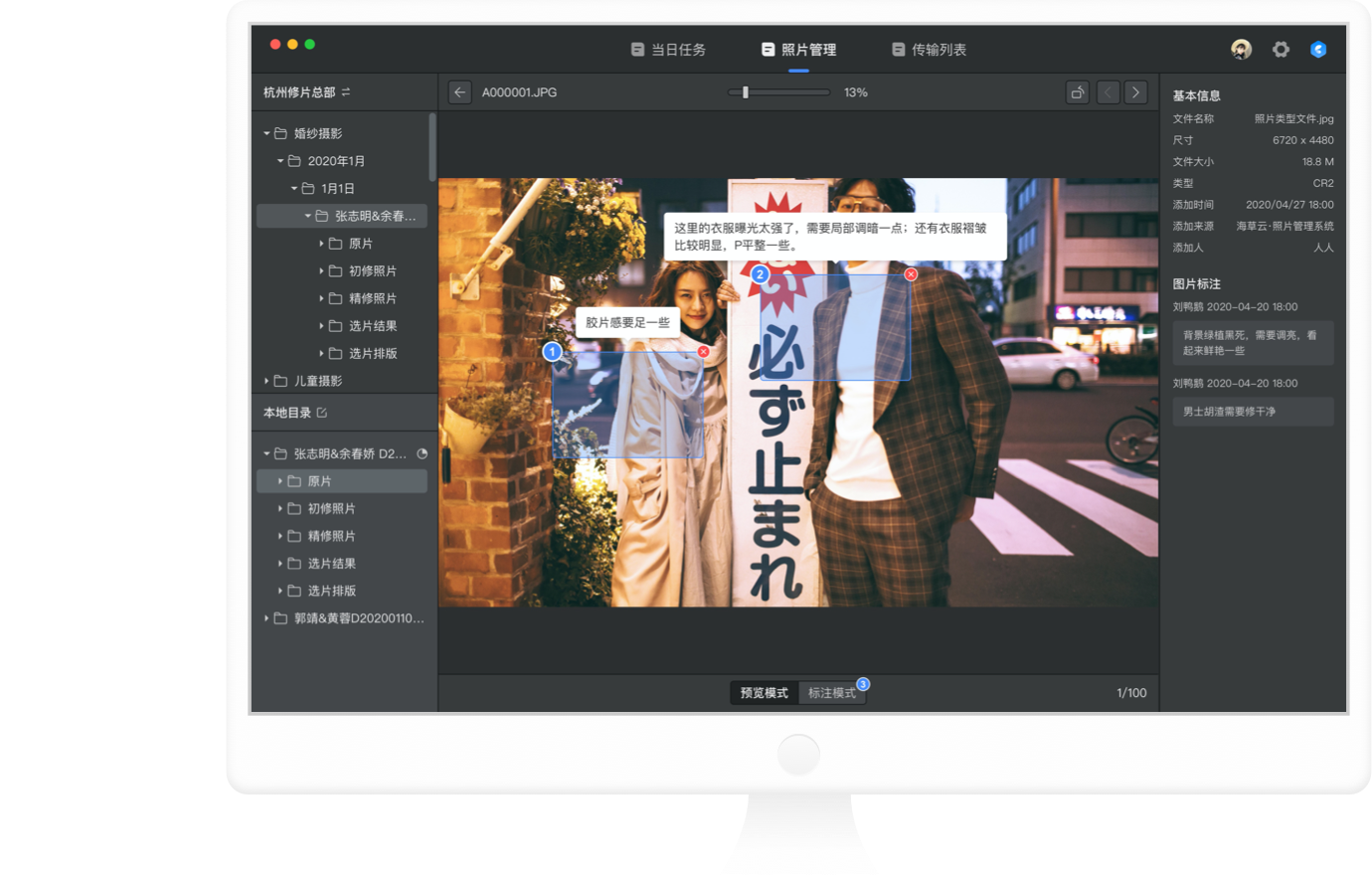The width and height of the screenshot is (1372, 875).
Task: Go to the next photo using the right chevron
Action: pyautogui.click(x=1135, y=92)
